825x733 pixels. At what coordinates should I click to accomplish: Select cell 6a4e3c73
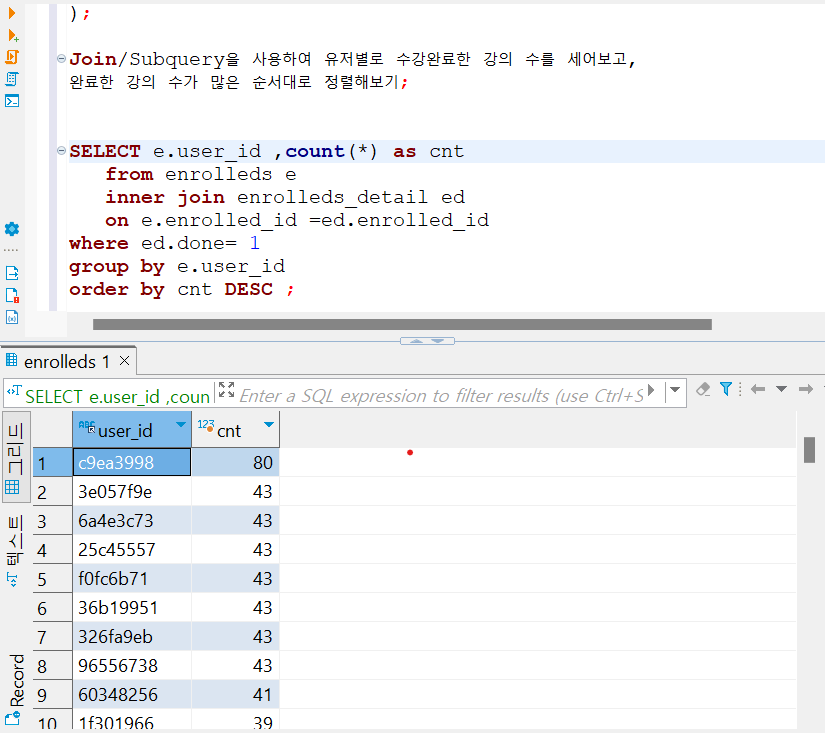coord(132,520)
